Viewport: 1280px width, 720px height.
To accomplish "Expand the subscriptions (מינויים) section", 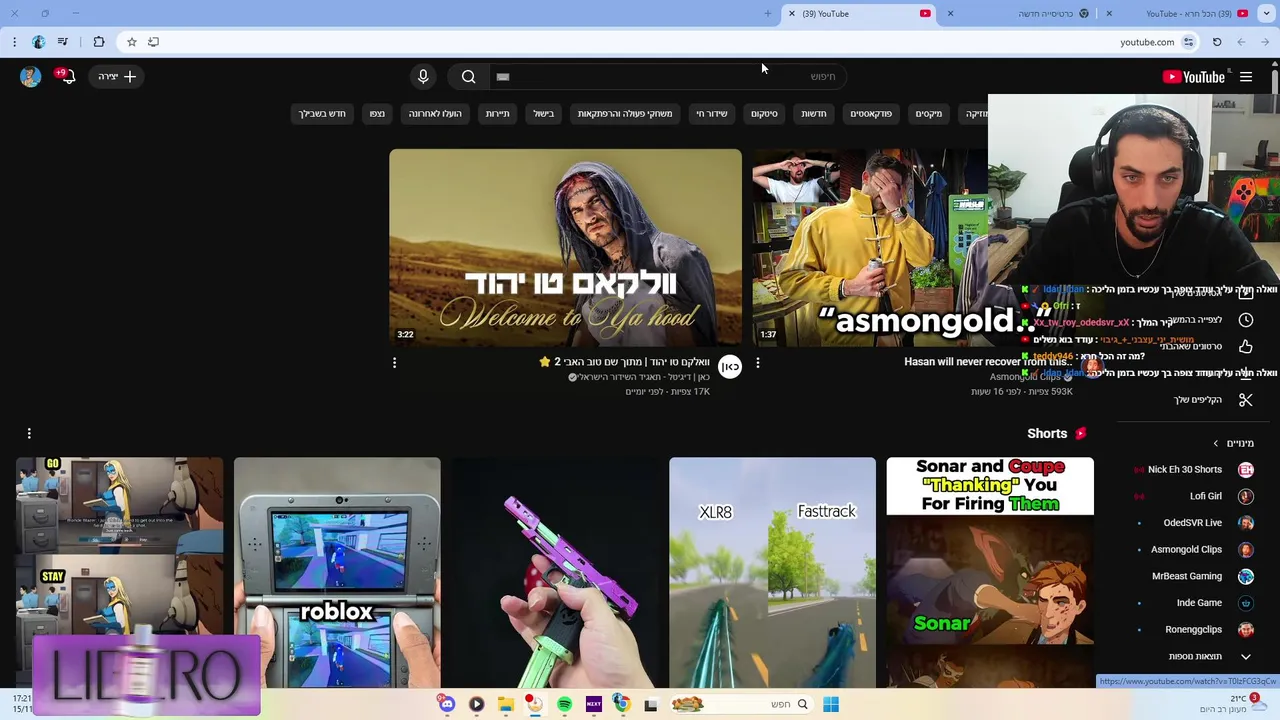I will (1234, 443).
